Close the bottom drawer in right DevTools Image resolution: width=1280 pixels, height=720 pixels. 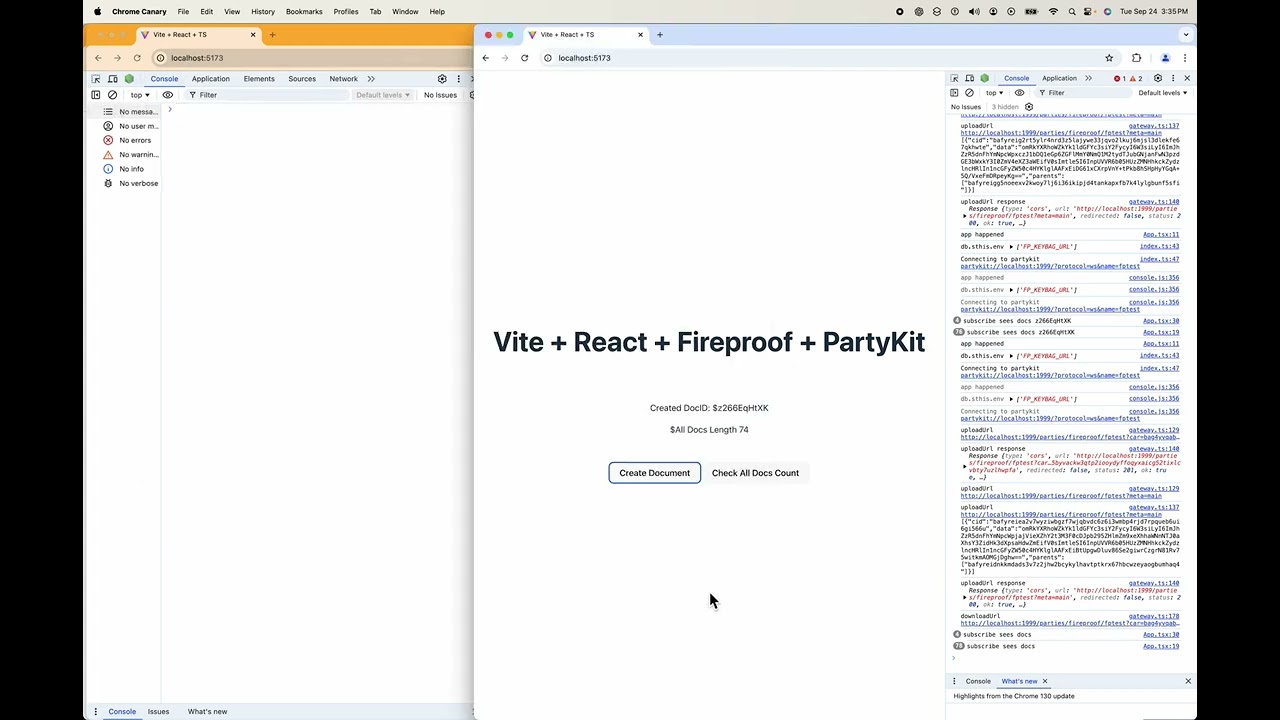(1188, 681)
